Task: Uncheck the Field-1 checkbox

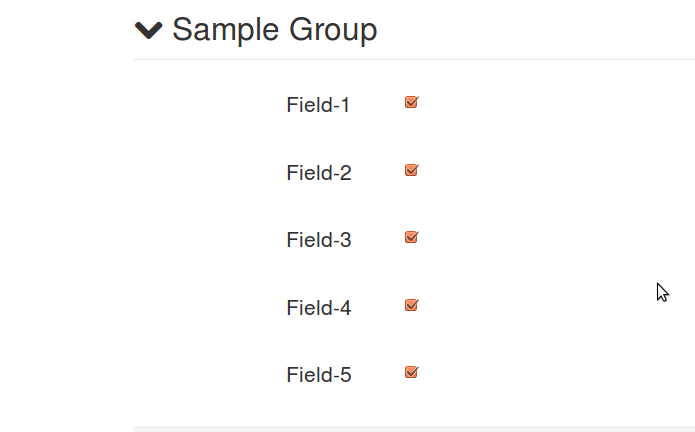Action: coord(411,102)
